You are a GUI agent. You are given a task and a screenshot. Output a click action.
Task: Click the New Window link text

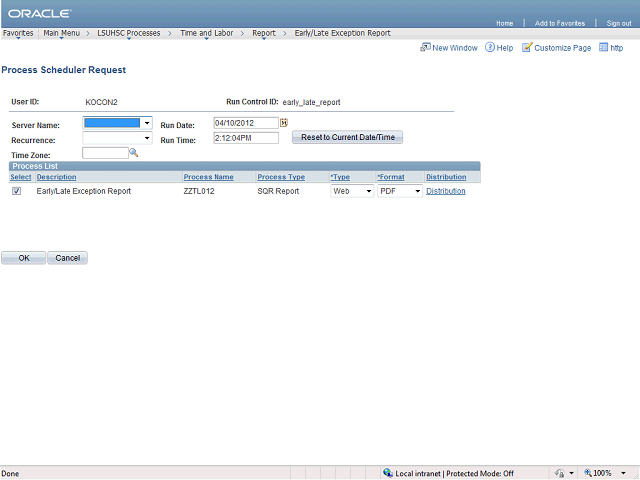click(x=455, y=48)
